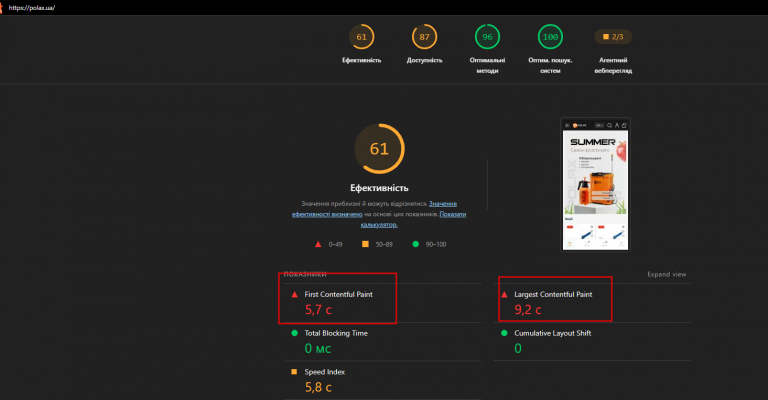Click the green circle beside Cumulative Layout Shift
The image size is (768, 400).
(504, 333)
